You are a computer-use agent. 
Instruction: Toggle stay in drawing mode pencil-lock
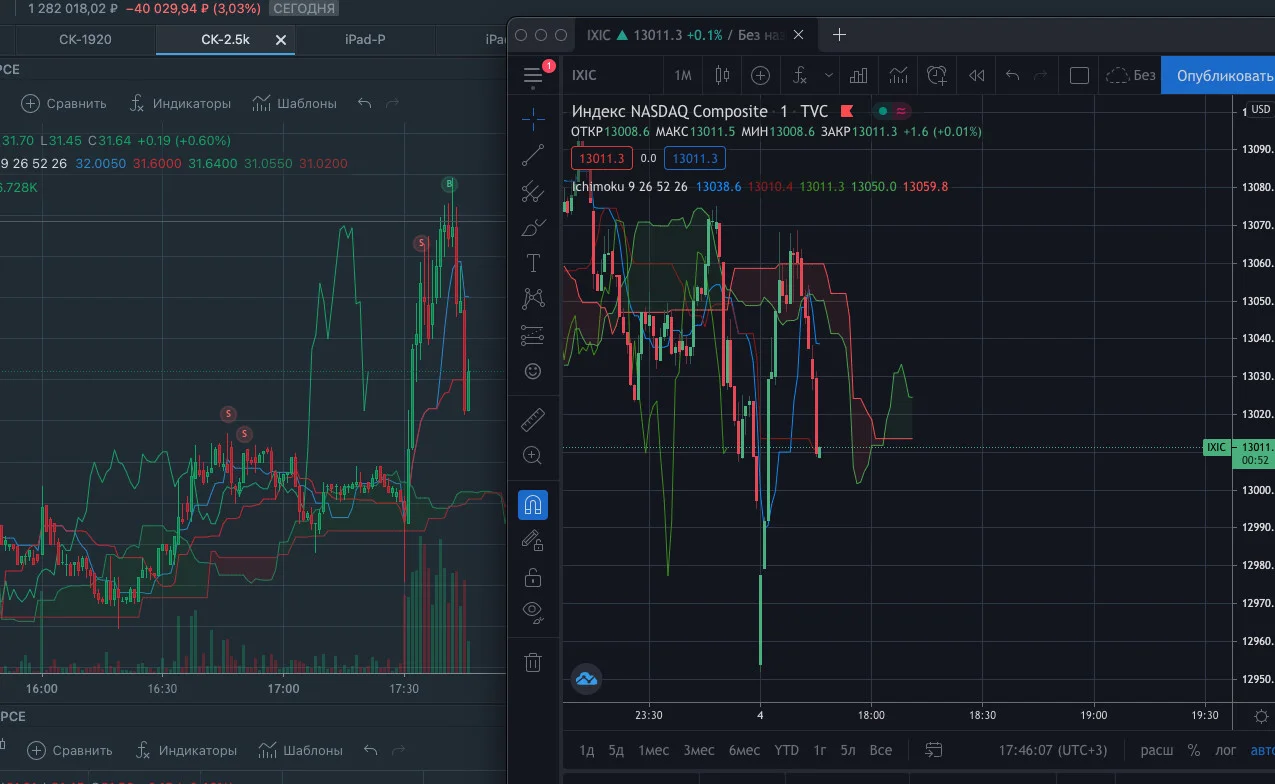click(x=533, y=541)
